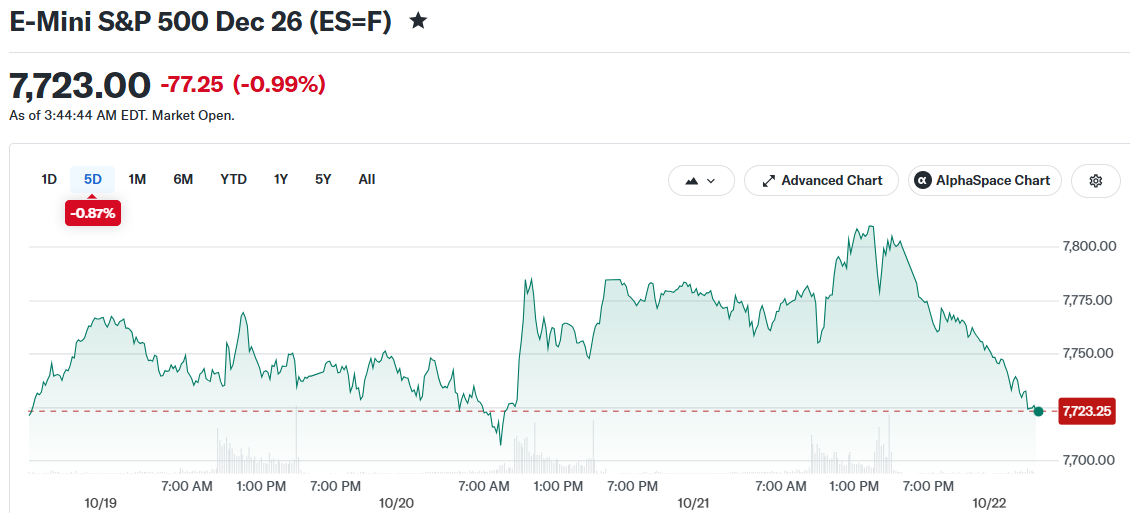Click the 7,700.00 axis label

[x=1090, y=460]
